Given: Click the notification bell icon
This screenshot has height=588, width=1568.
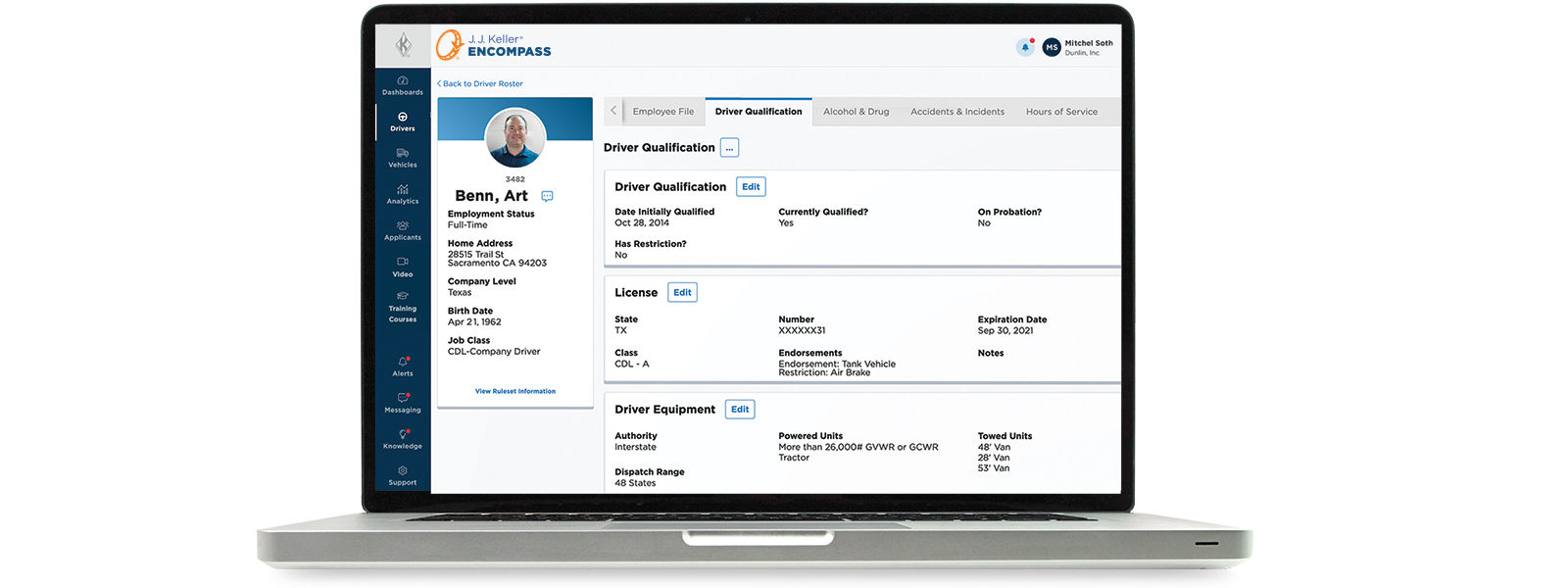Looking at the screenshot, I should pos(1025,47).
